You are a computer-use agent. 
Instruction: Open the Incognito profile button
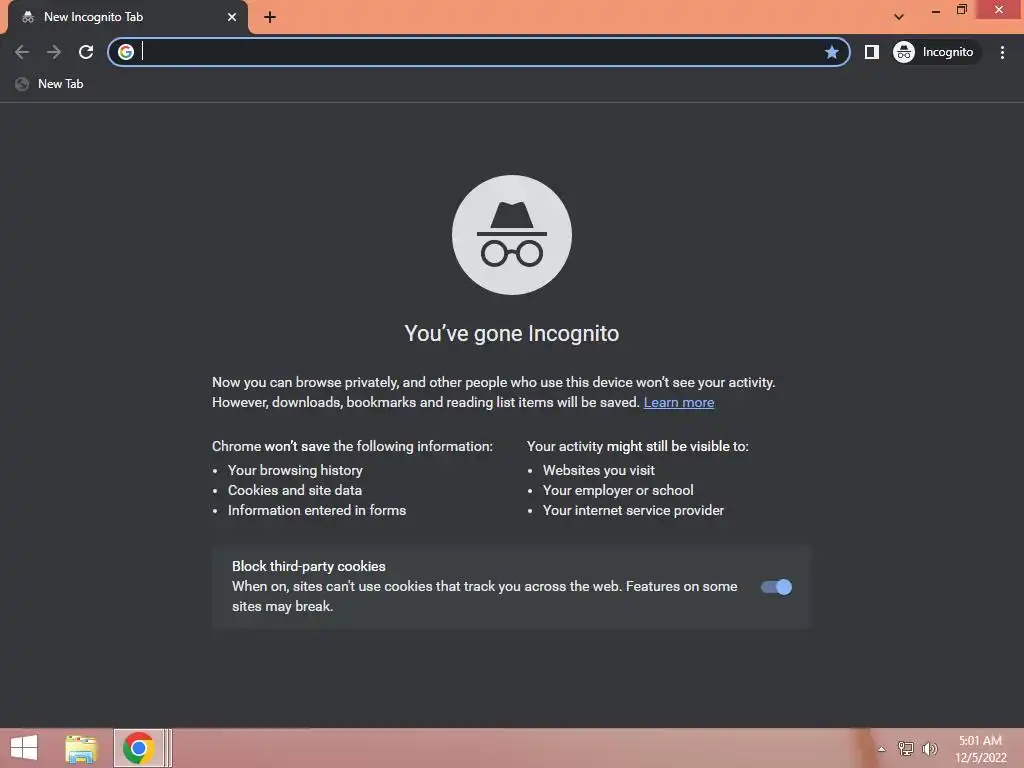click(x=934, y=52)
